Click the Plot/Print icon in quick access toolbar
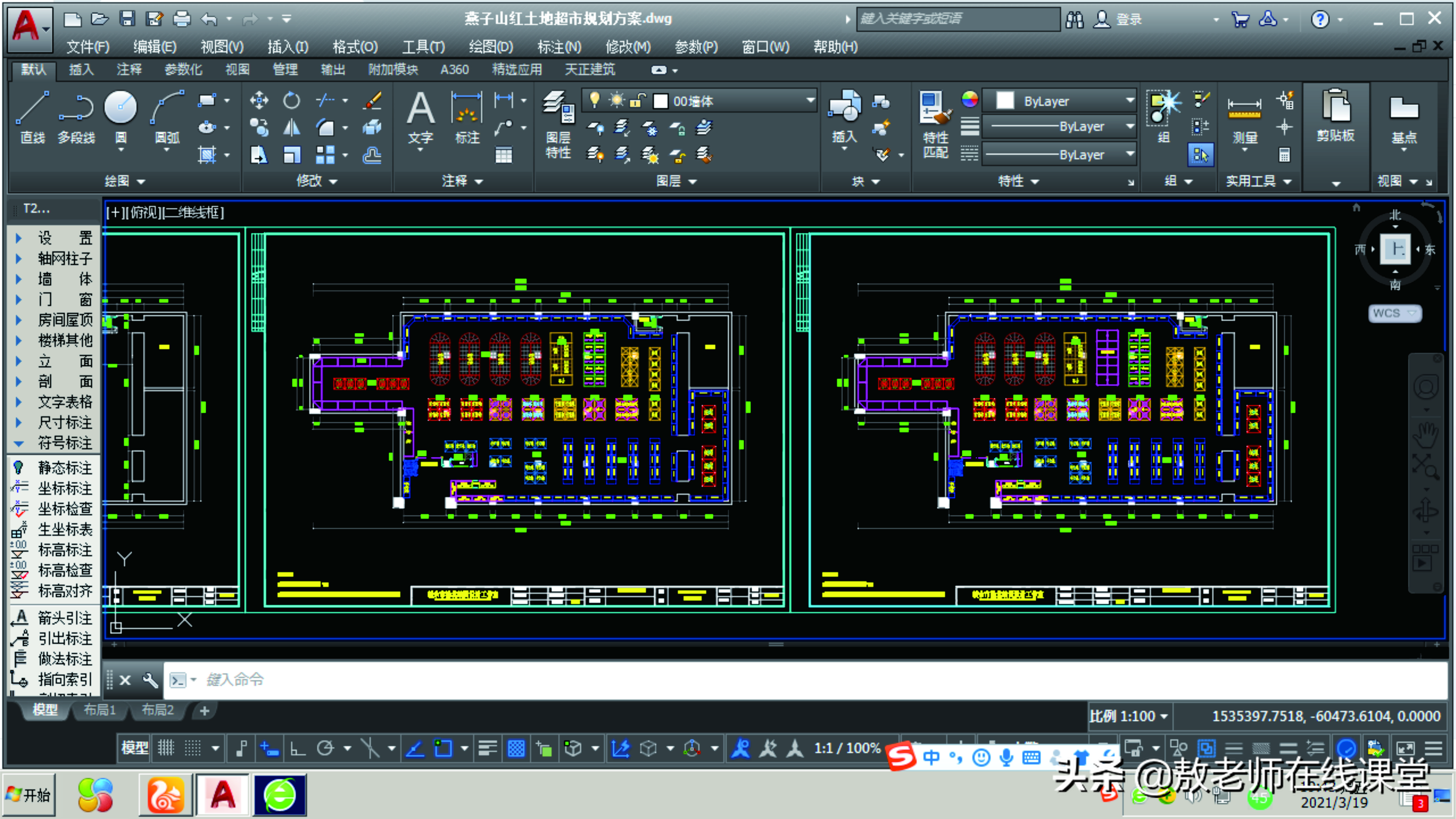Image resolution: width=1456 pixels, height=819 pixels. pos(182,19)
